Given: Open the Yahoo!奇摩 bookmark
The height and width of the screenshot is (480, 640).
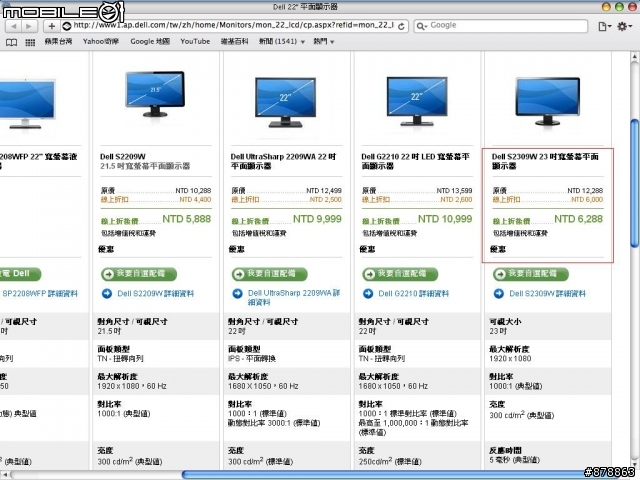Looking at the screenshot, I should pos(101,41).
